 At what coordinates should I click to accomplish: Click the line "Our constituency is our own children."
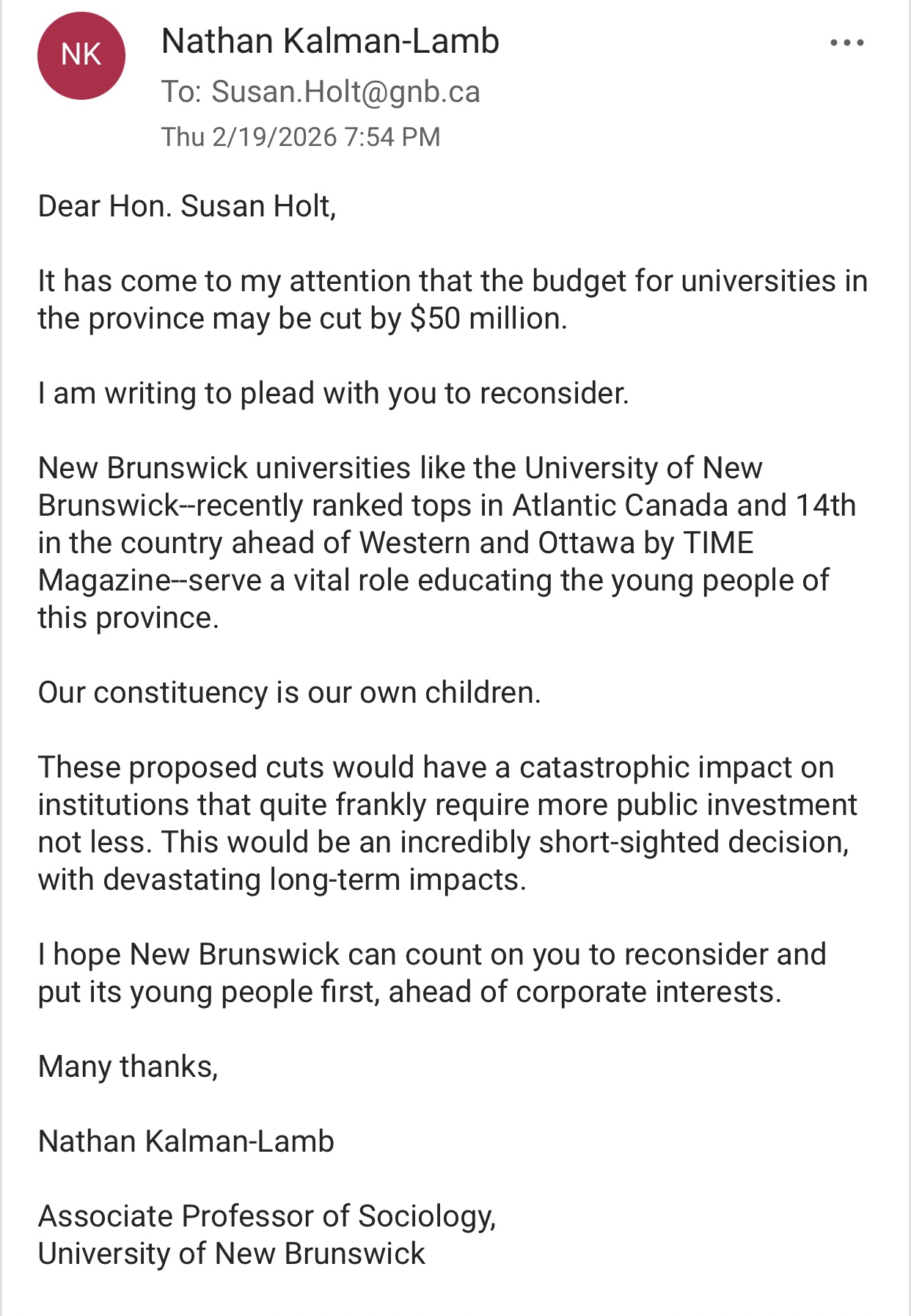[289, 693]
